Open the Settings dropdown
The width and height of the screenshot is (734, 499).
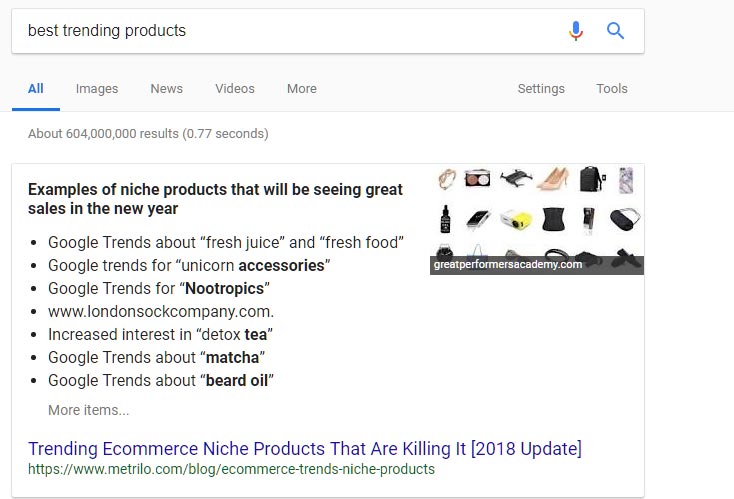click(x=541, y=89)
